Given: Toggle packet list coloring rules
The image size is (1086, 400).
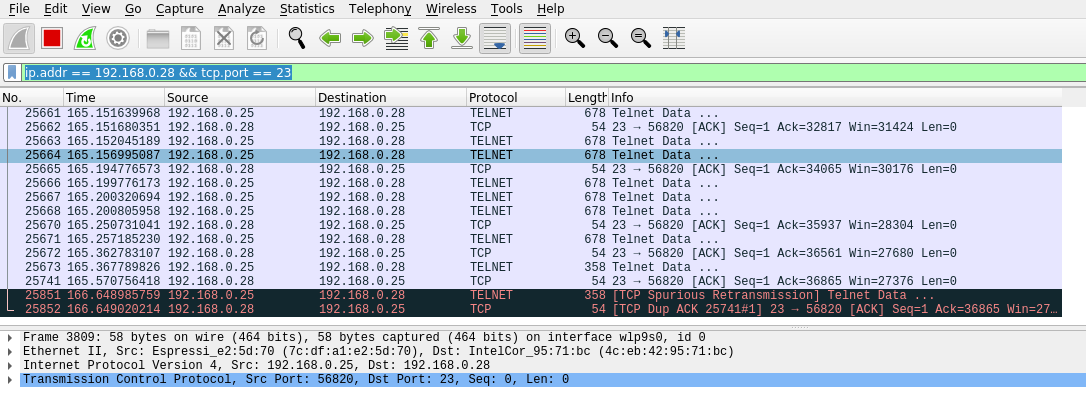Looking at the screenshot, I should click(x=535, y=38).
